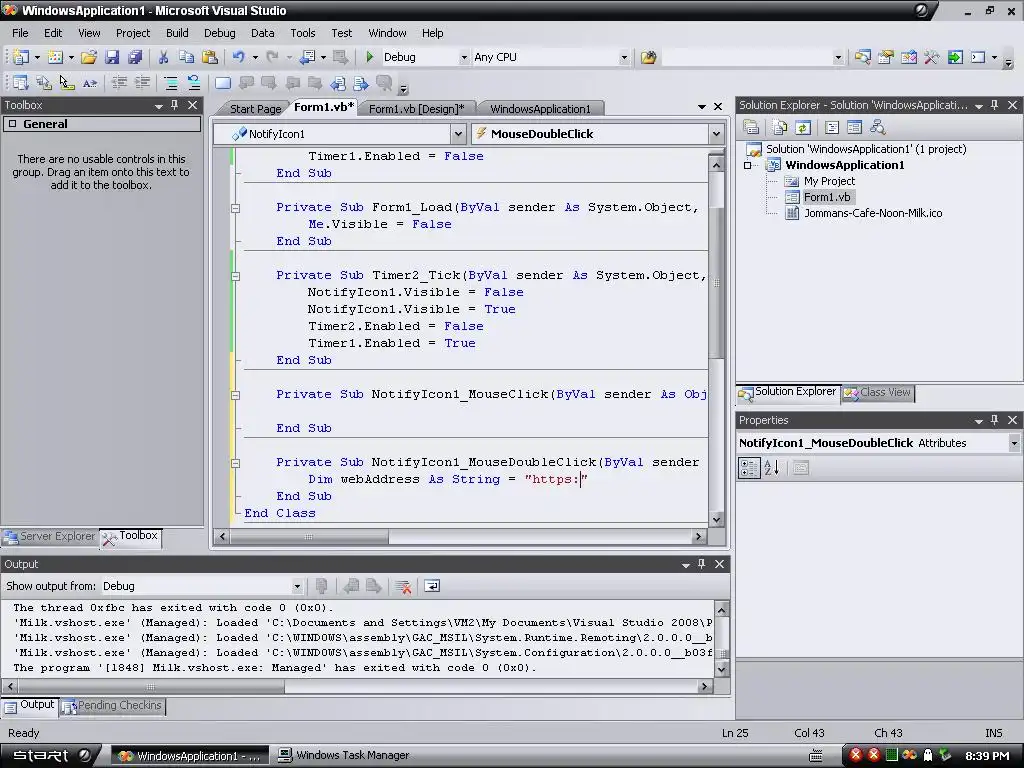Image resolution: width=1024 pixels, height=768 pixels.
Task: Click the Navigate Backward icon
Action: pos(308,57)
